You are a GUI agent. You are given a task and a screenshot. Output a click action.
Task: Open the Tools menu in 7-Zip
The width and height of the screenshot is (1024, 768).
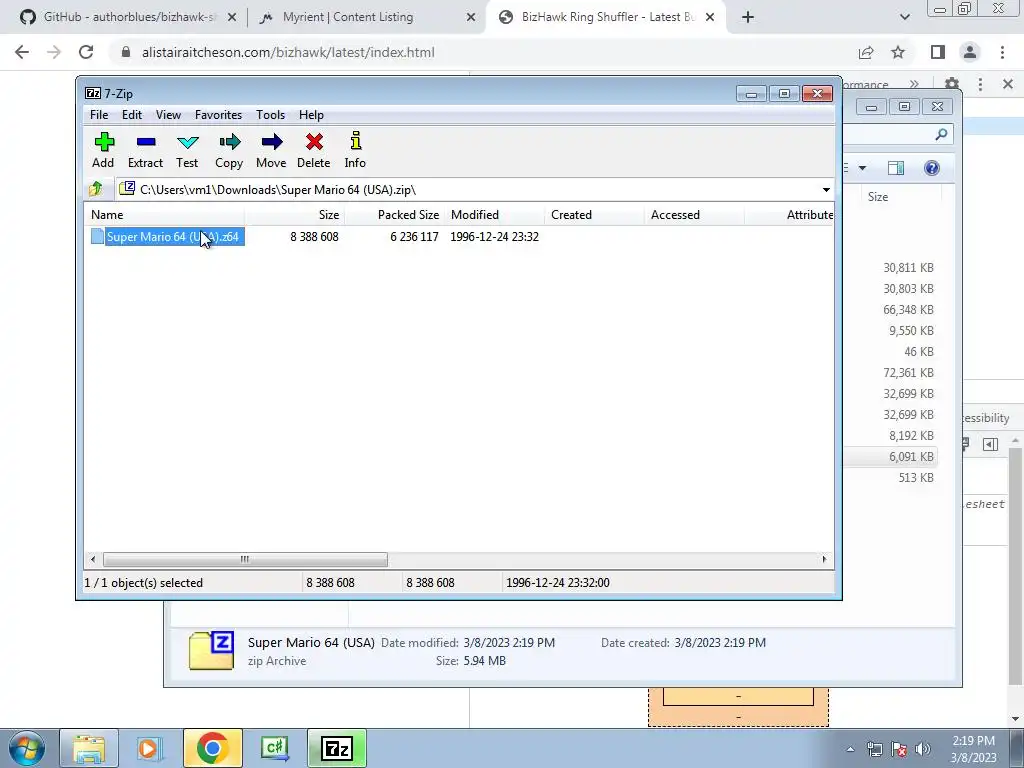pos(270,115)
